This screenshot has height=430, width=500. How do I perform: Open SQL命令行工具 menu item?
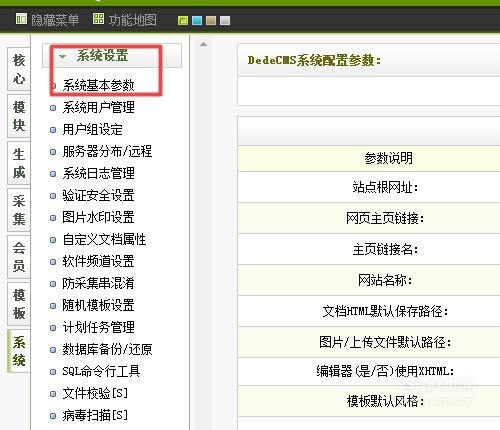101,371
